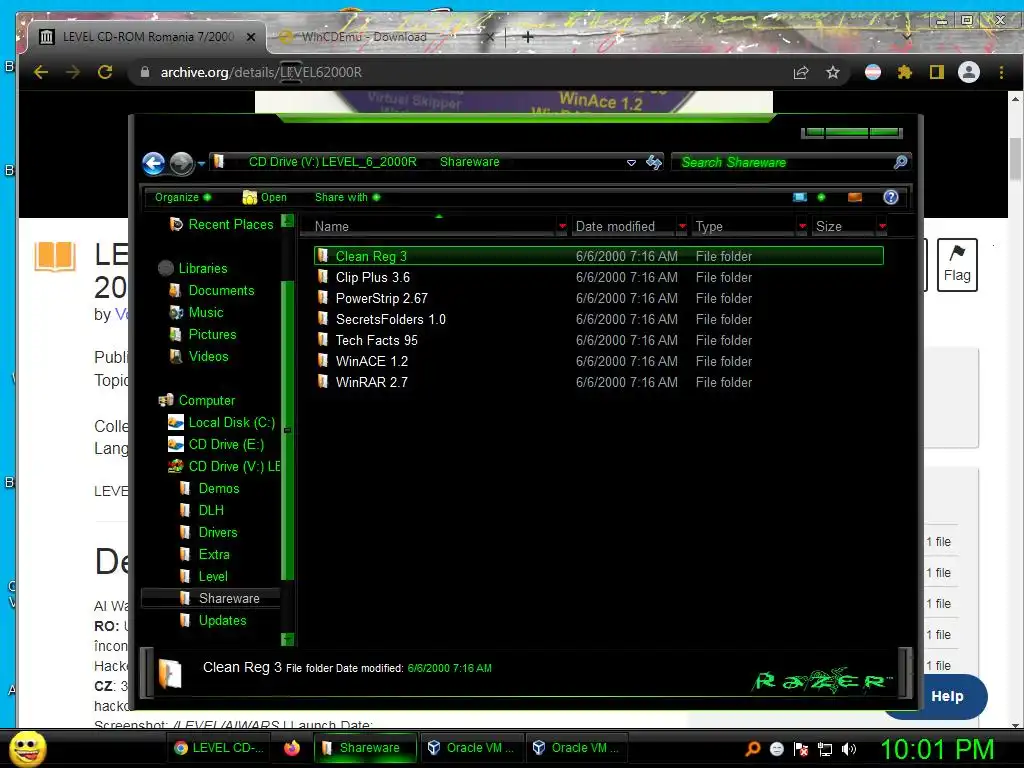The image size is (1024, 768).
Task: Open the Size column filter dropdown
Action: coord(882,227)
